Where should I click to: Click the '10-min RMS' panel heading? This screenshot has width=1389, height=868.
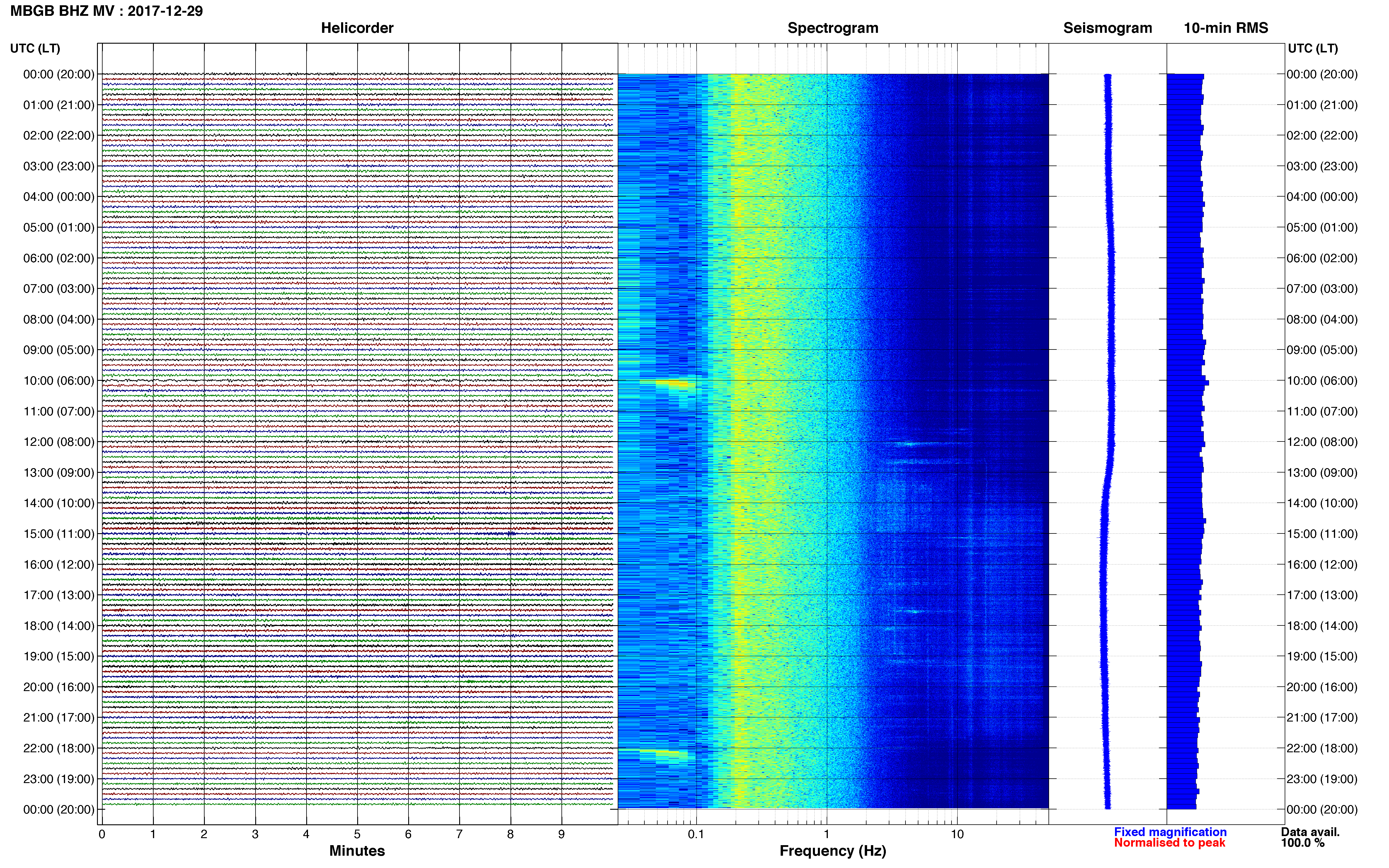pos(1226,28)
